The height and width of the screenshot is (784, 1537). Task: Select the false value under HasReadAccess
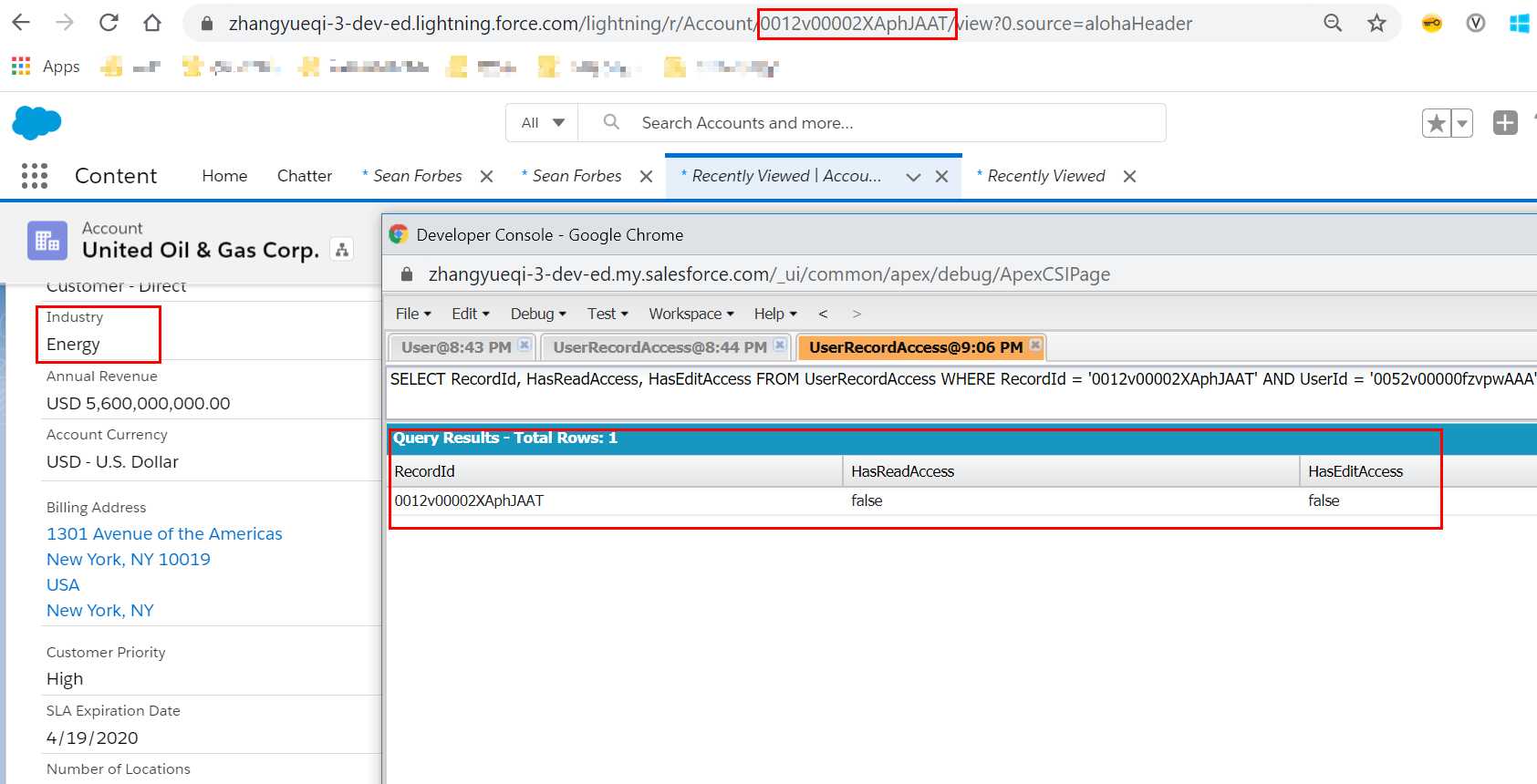[x=867, y=500]
